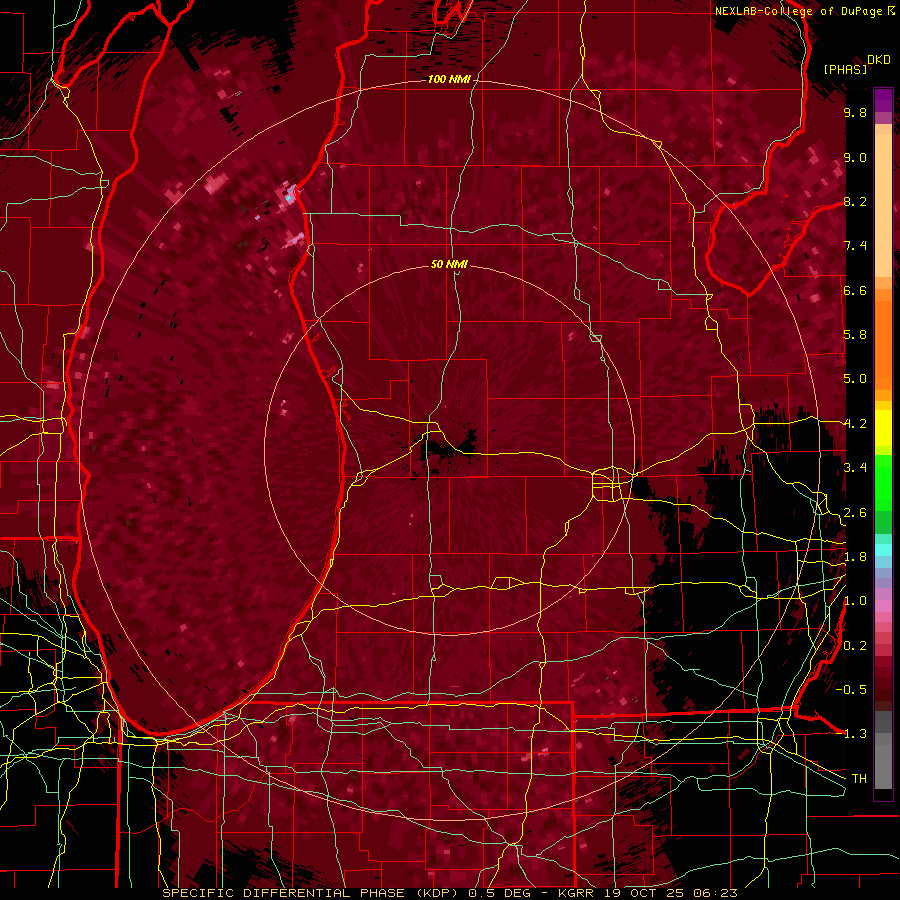The height and width of the screenshot is (900, 900).
Task: Pick the cyan segment of the color bar
Action: [883, 550]
